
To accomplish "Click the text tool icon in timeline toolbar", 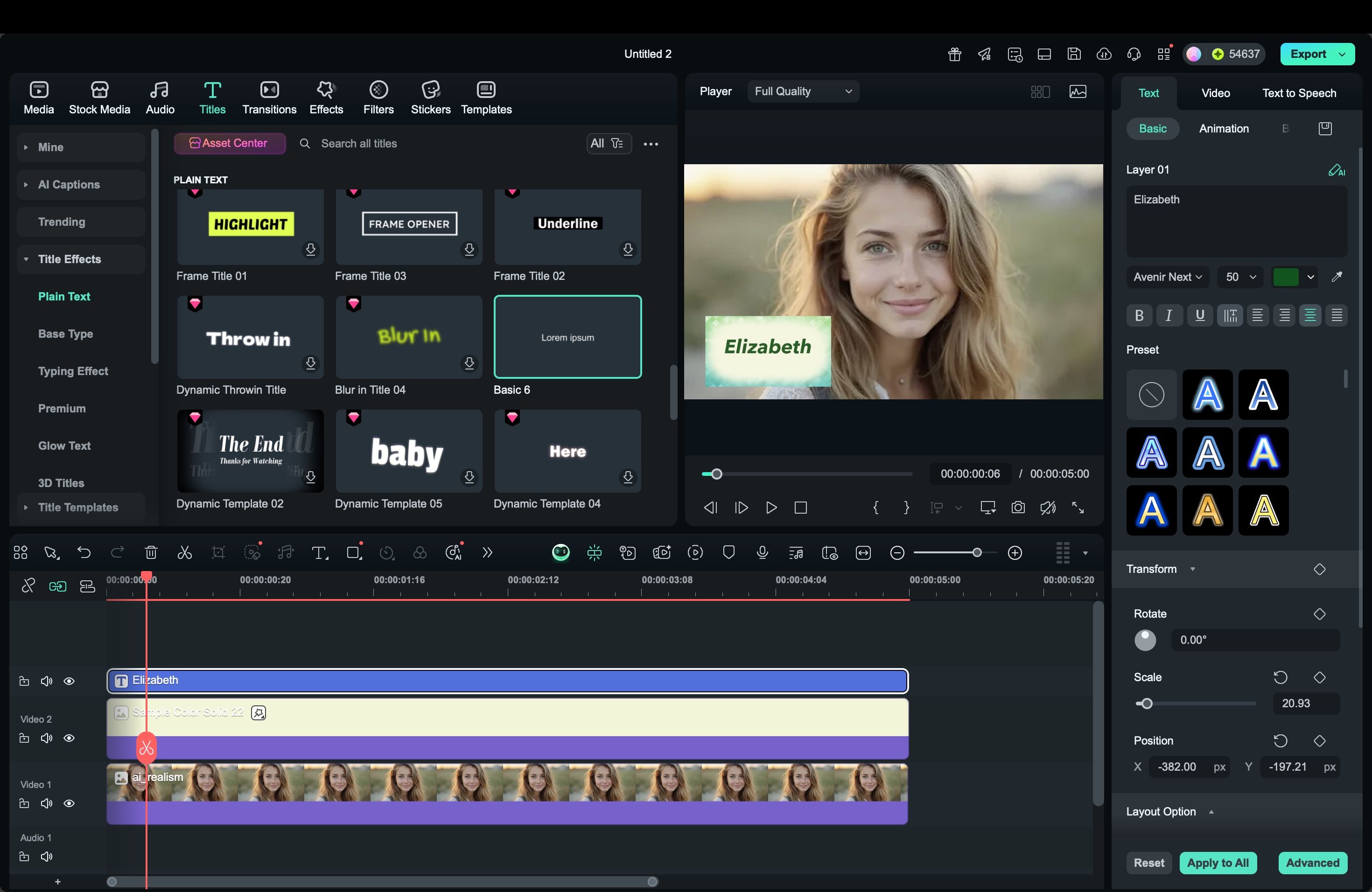I will pos(319,553).
